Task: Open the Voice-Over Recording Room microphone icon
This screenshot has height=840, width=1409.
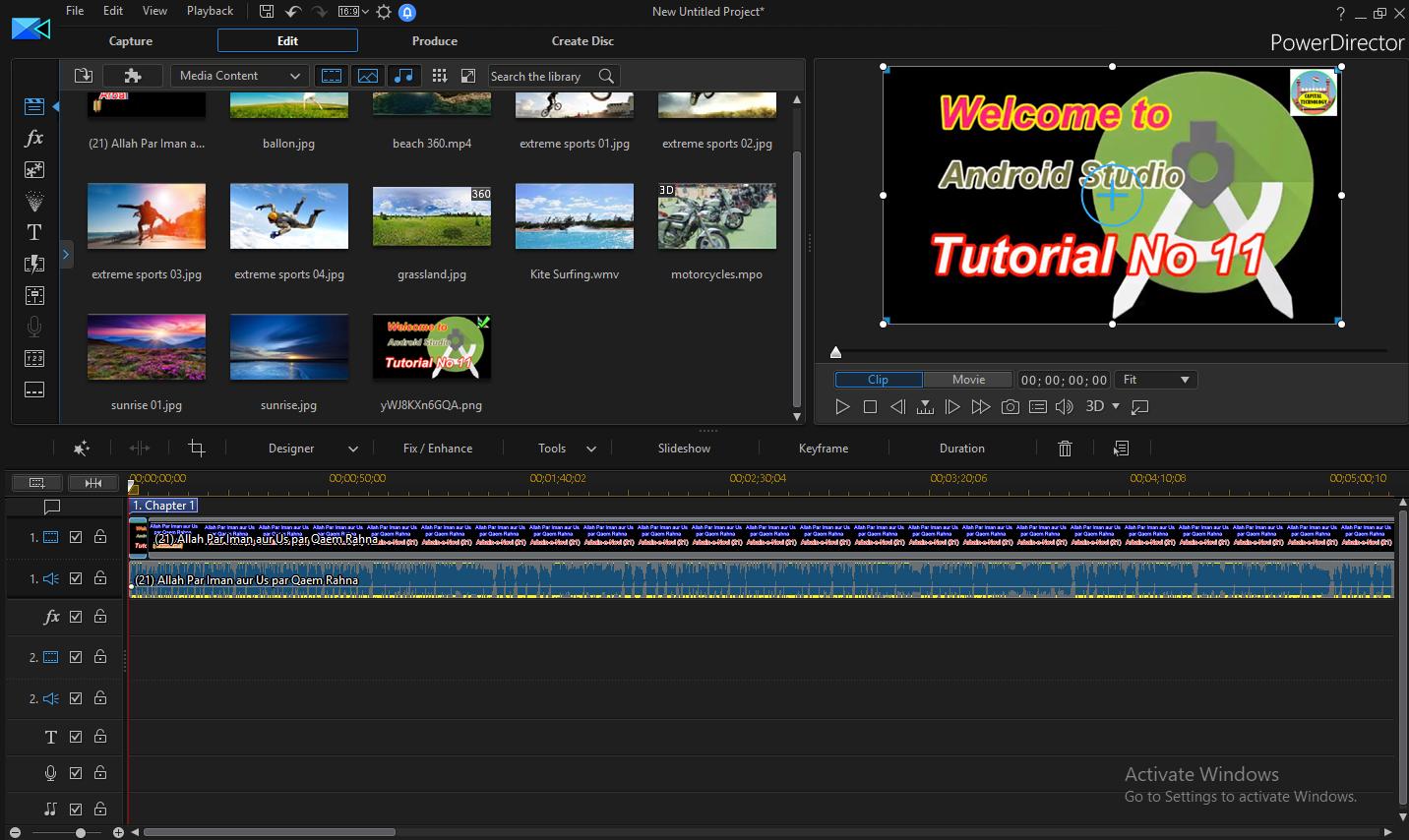Action: (34, 327)
